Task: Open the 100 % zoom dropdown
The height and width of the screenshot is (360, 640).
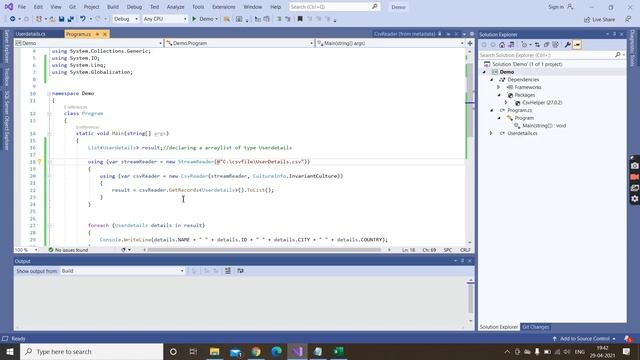Action: [x=26, y=250]
